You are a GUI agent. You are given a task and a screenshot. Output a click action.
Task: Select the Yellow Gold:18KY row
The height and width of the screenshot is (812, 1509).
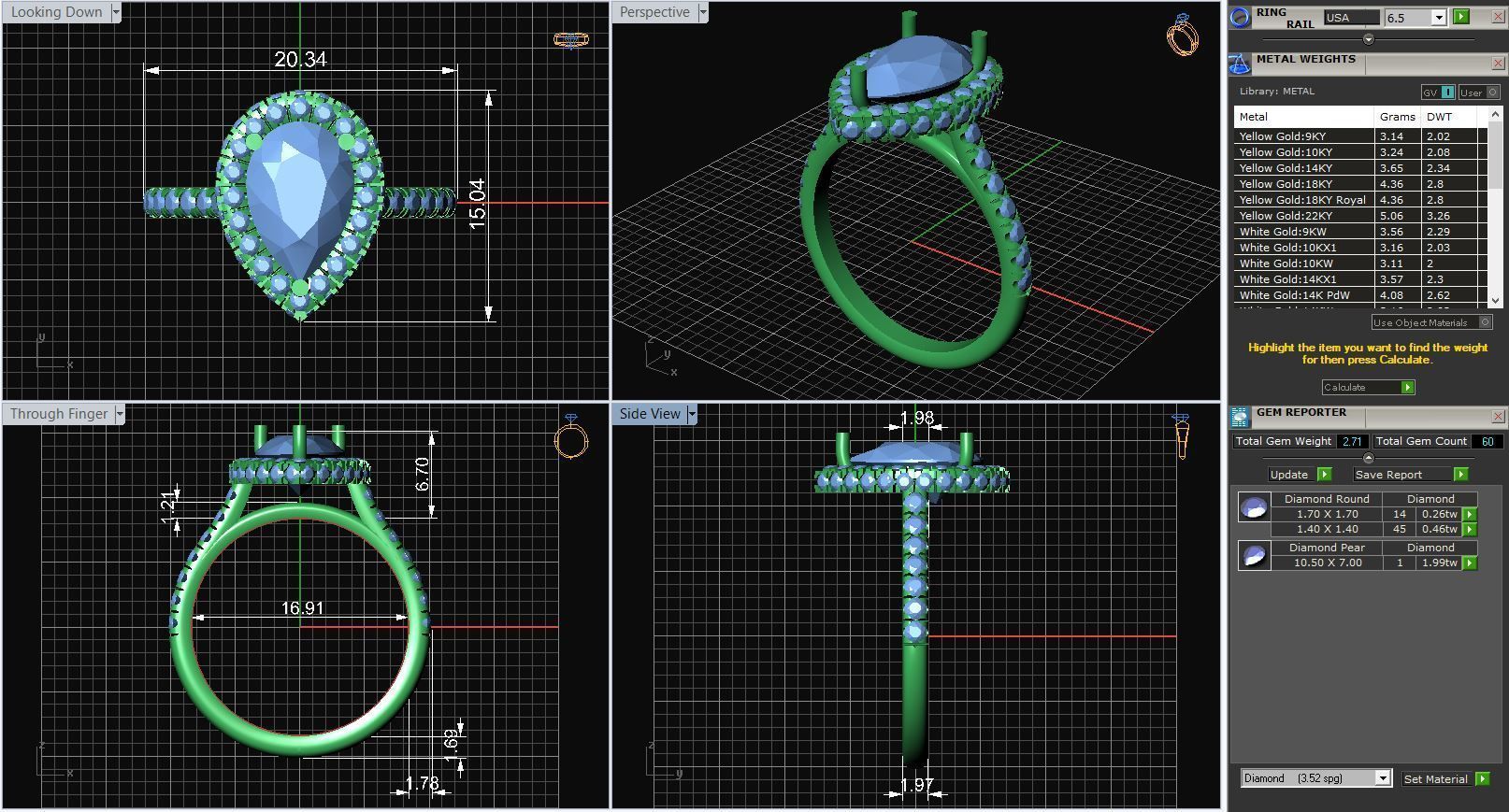1360,184
